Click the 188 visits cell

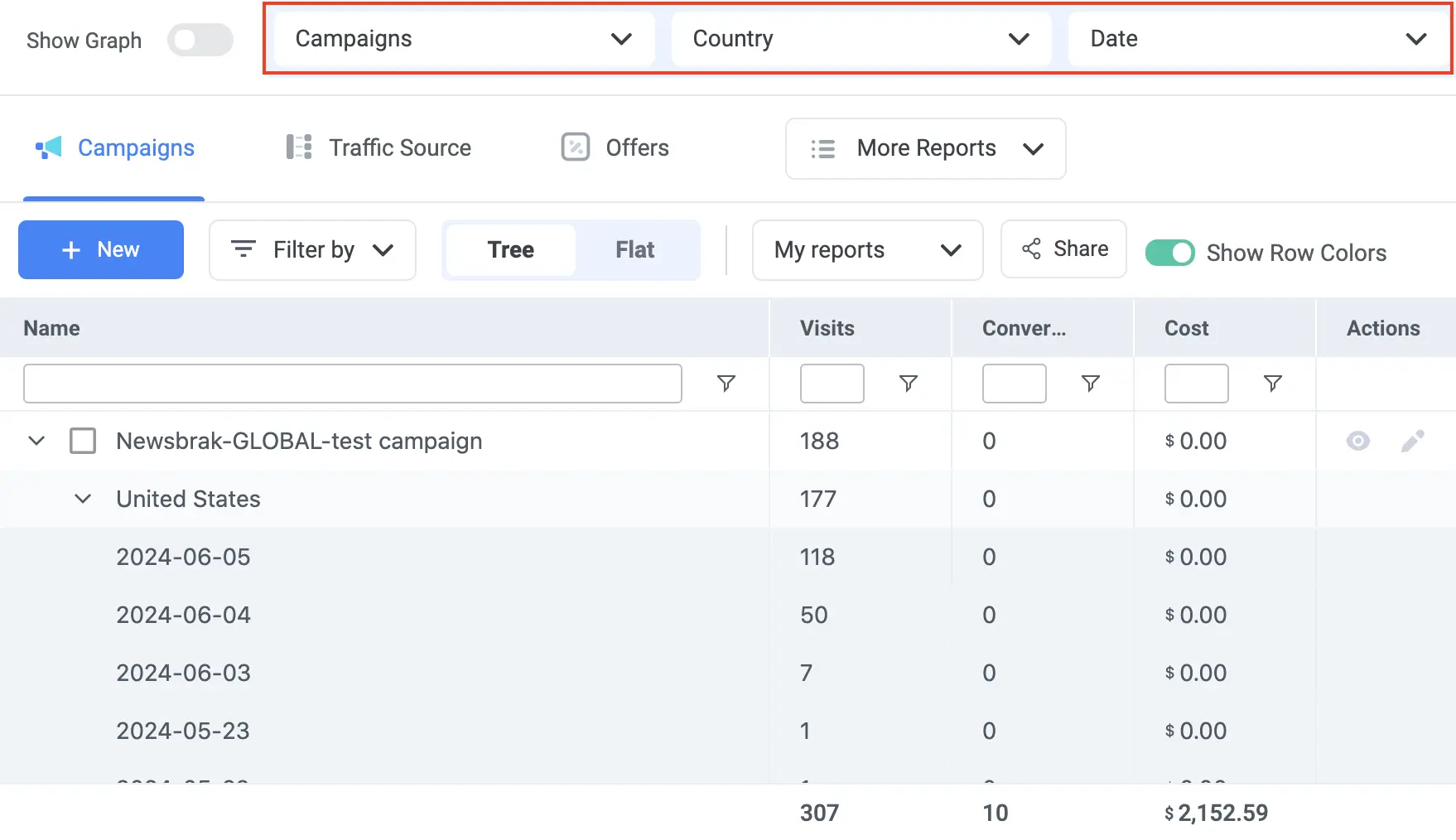tap(819, 441)
